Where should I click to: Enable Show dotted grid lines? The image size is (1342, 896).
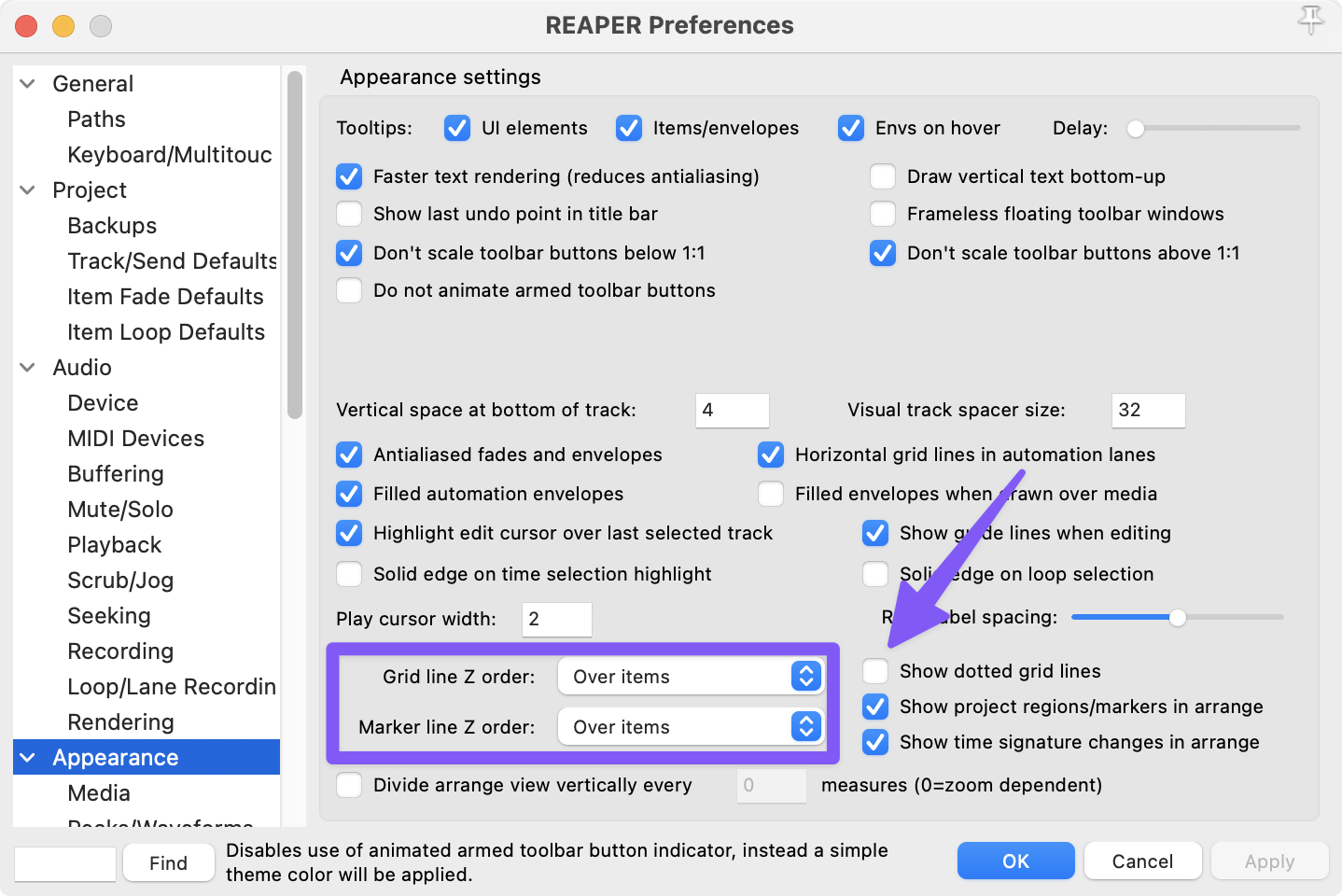875,671
